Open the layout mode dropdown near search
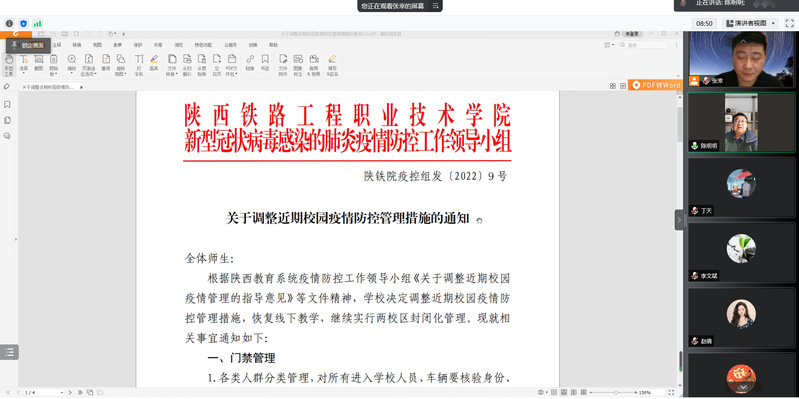Viewport: 799px width, 399px height. pyautogui.click(x=608, y=45)
